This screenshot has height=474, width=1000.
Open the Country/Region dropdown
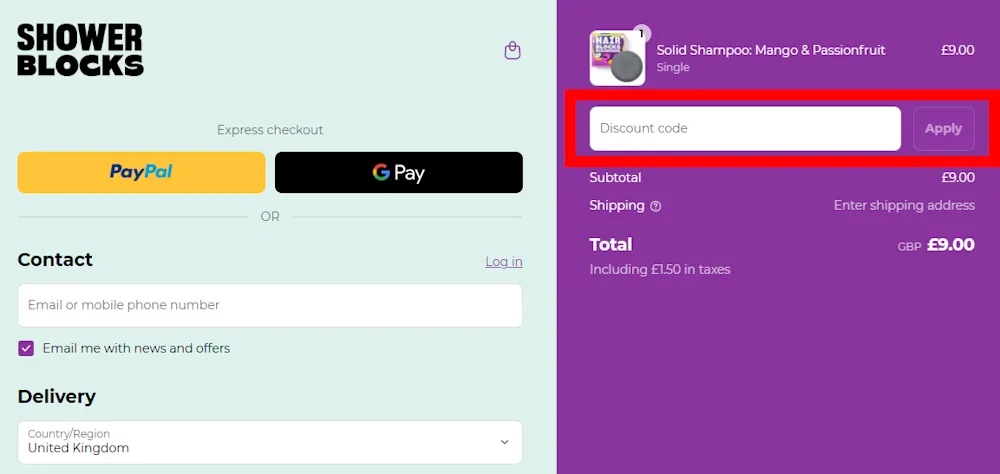pyautogui.click(x=270, y=441)
